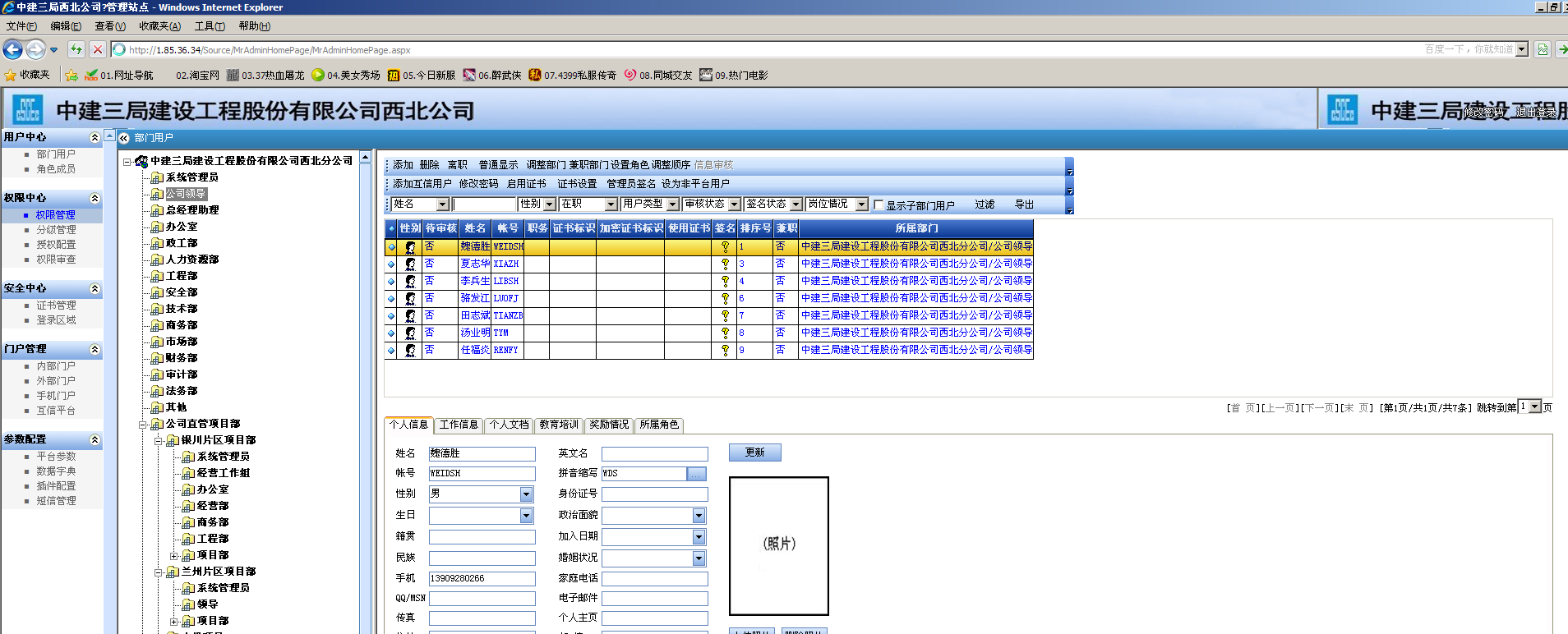Open the 权限管理 sidebar link
The image size is (1568, 634).
coord(56,215)
